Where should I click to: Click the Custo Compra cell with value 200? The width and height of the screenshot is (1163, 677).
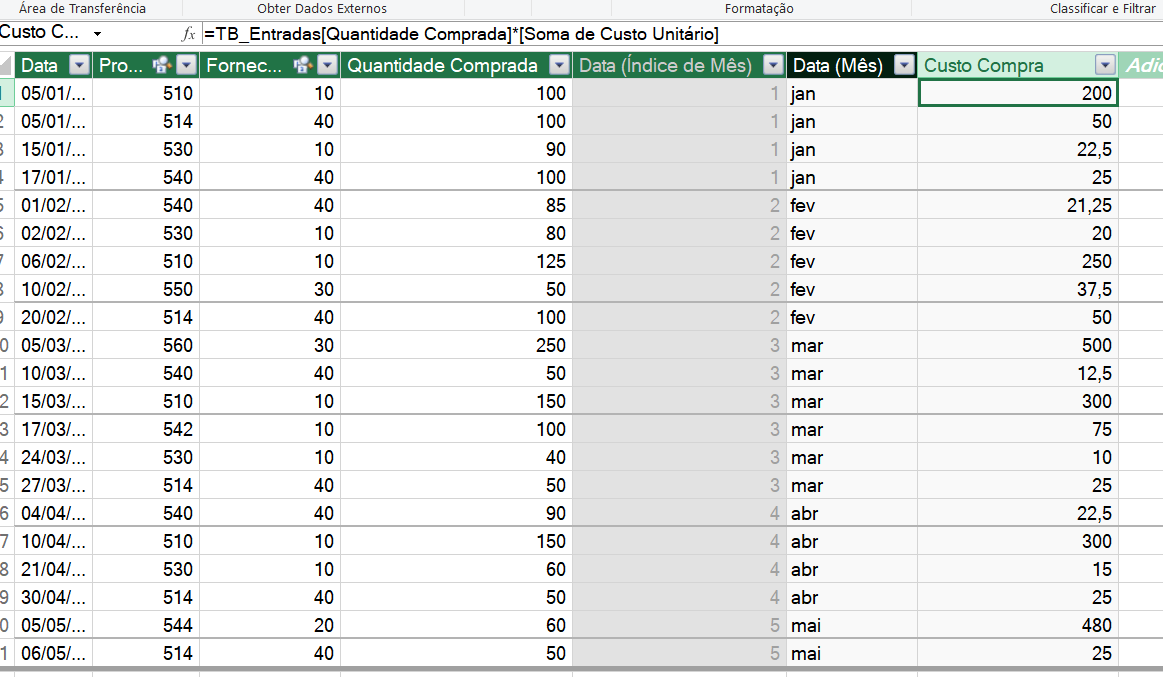1018,93
